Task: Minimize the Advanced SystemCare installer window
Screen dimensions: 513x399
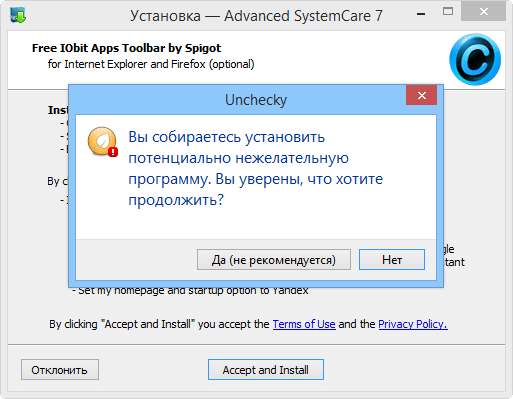Action: pyautogui.click(x=421, y=14)
